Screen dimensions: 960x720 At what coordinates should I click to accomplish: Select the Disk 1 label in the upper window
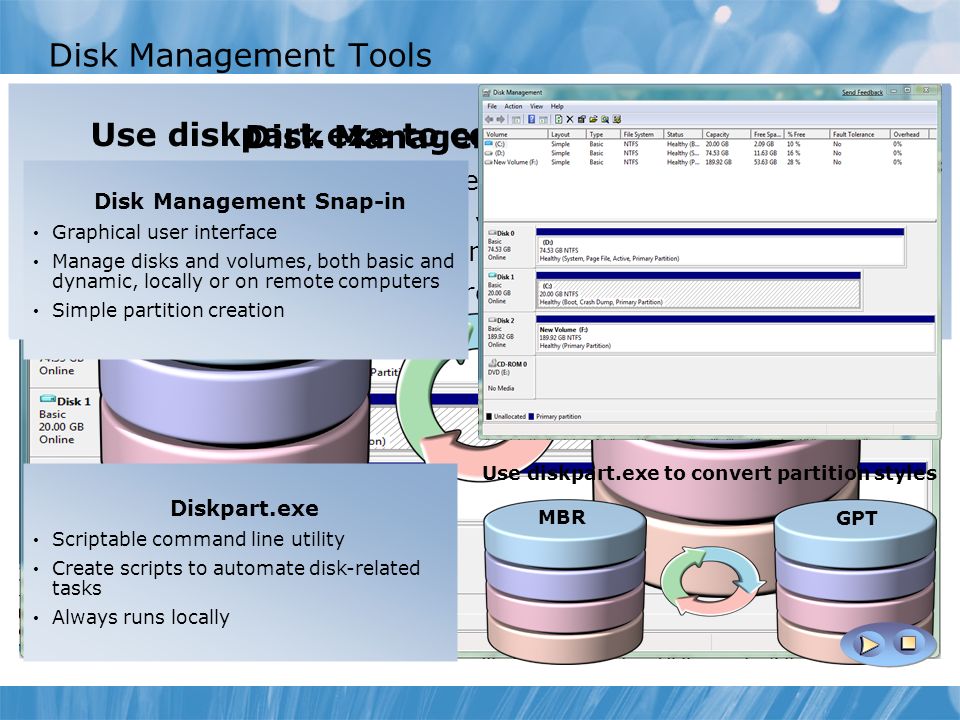[505, 277]
